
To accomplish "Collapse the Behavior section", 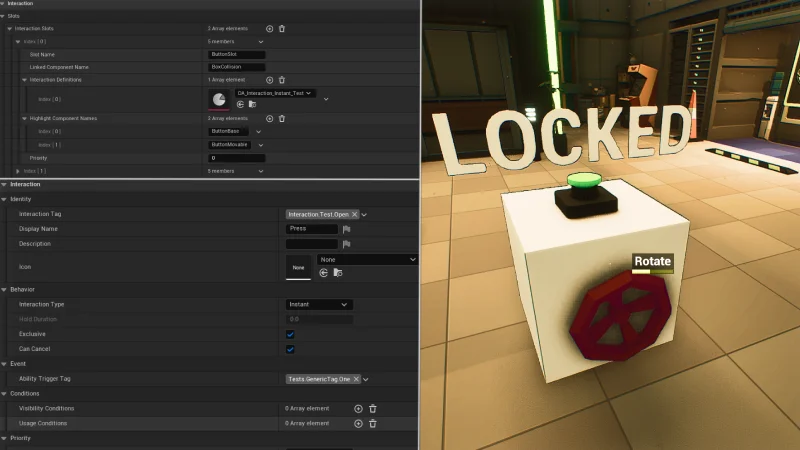I will (4, 289).
